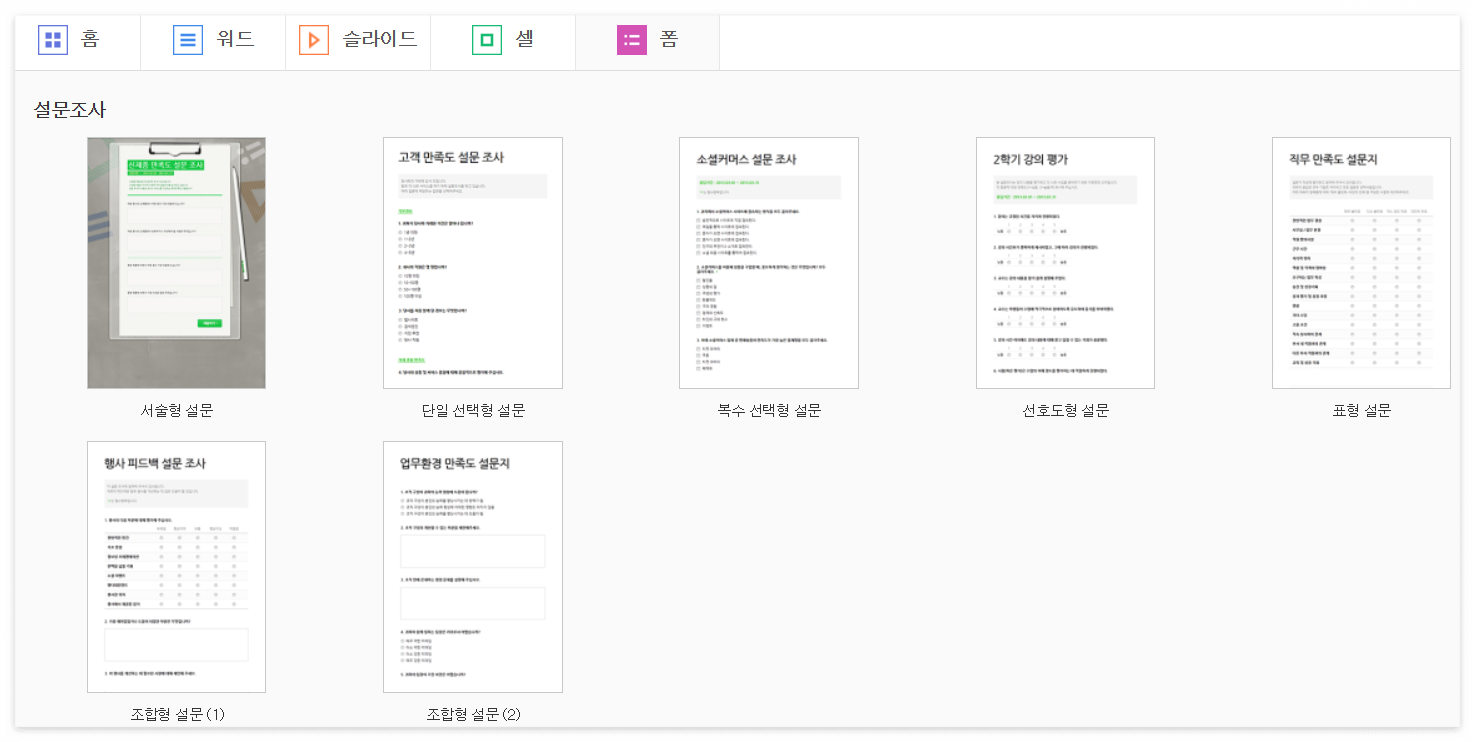Open the 조합형 설문(2) template
1475x742 pixels.
(472, 566)
